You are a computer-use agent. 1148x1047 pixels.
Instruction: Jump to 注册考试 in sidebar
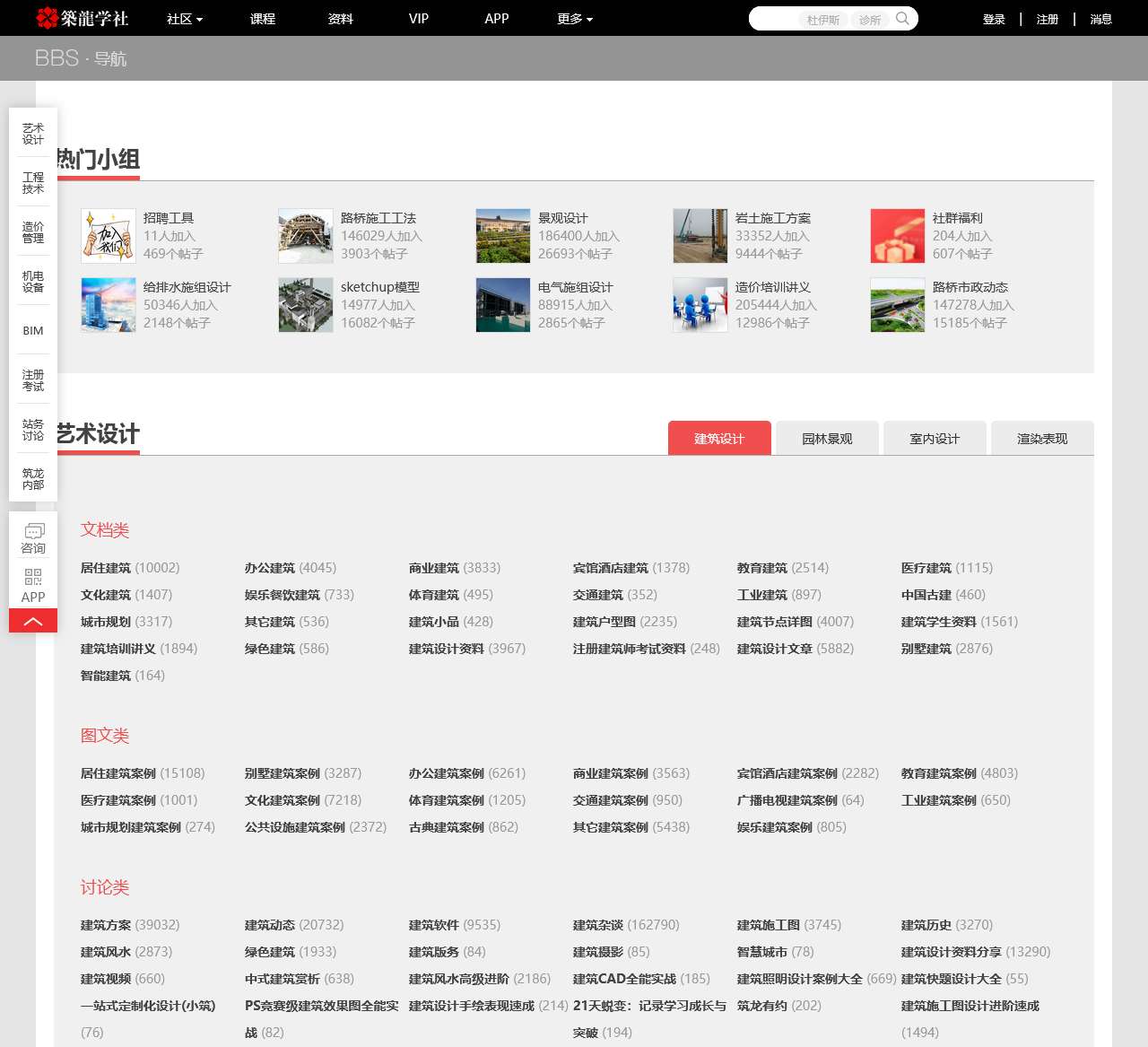[33, 380]
